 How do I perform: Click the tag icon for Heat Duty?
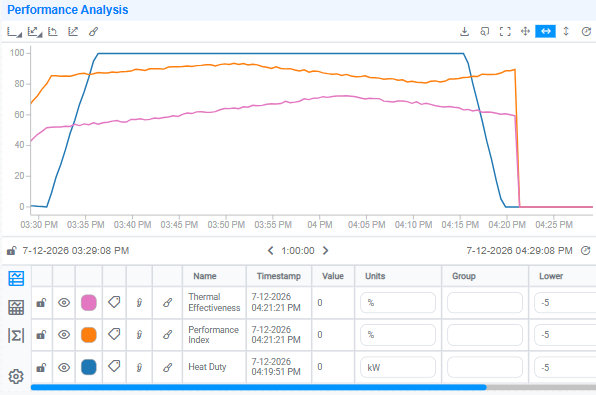[114, 367]
